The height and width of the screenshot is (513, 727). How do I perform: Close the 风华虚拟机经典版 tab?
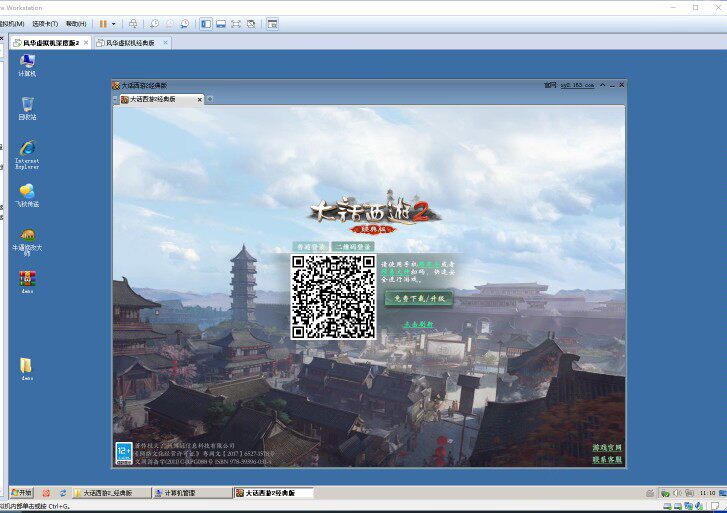coord(165,43)
